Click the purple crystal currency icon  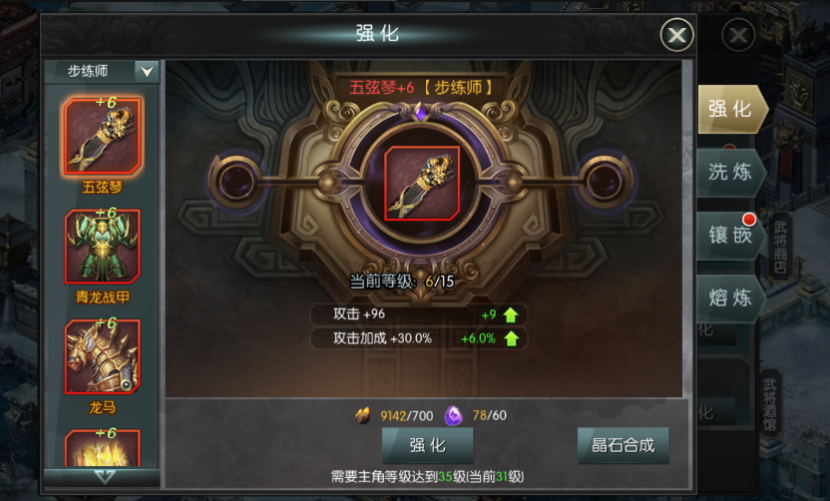click(454, 416)
